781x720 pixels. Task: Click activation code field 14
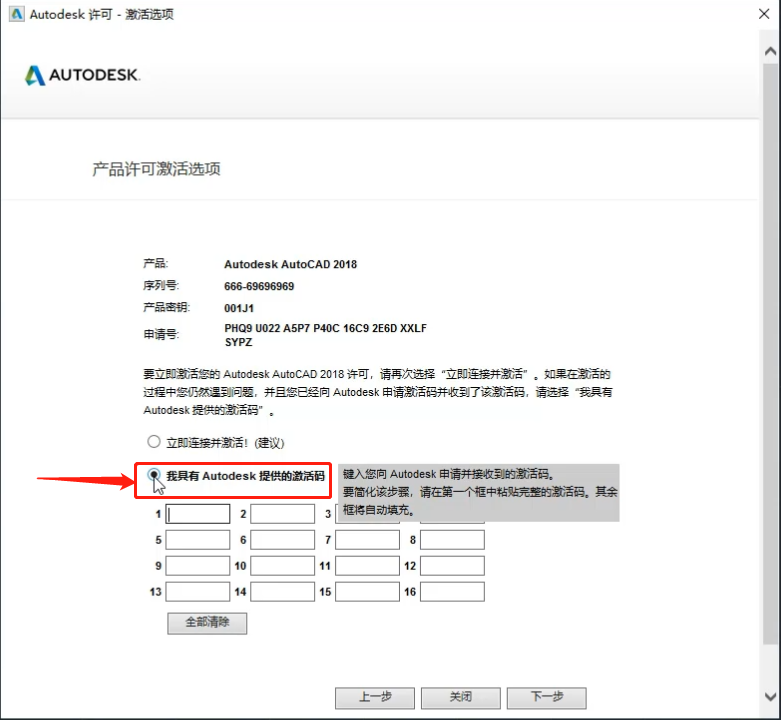click(282, 592)
